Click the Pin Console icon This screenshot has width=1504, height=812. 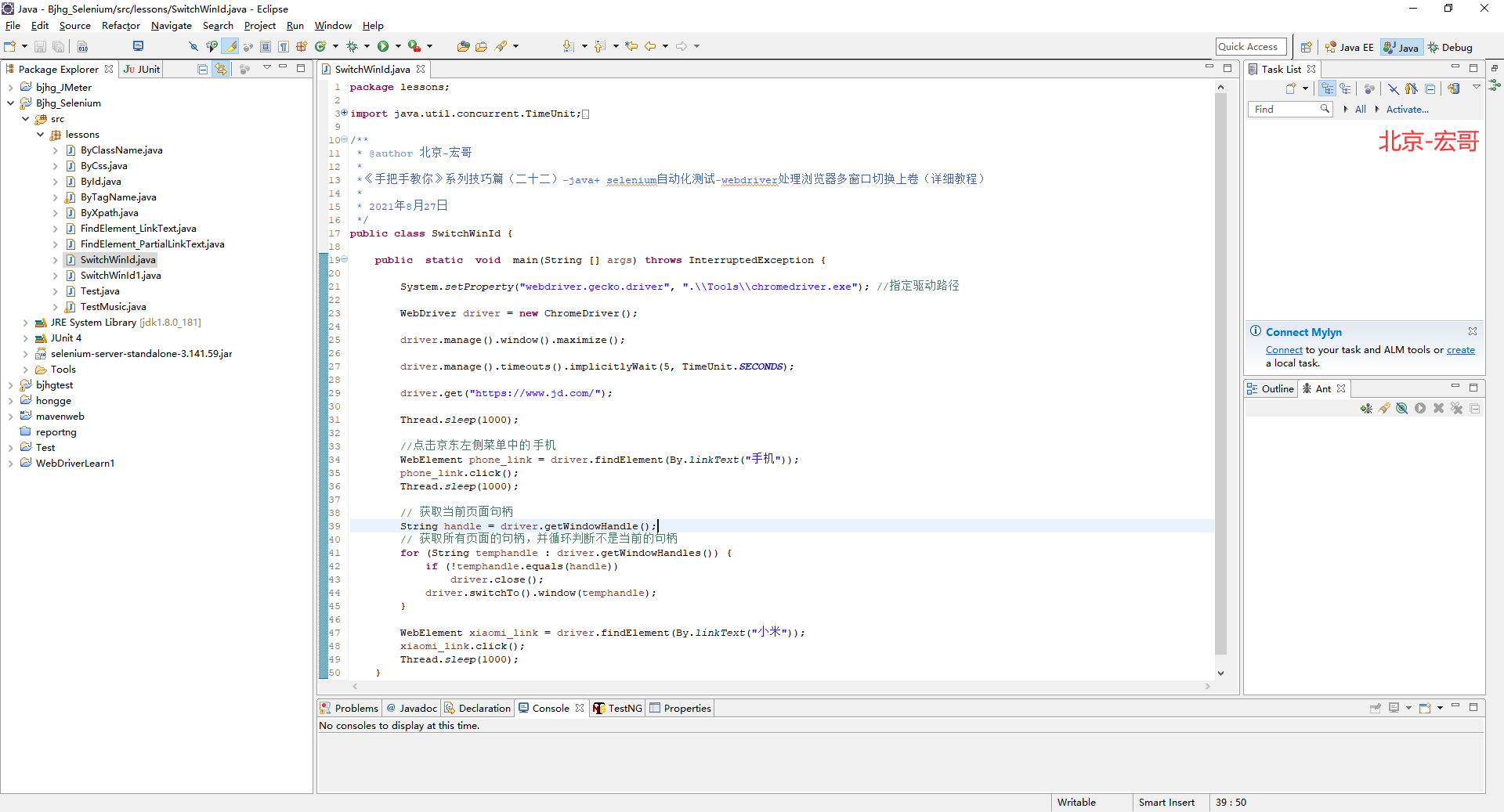point(1376,708)
